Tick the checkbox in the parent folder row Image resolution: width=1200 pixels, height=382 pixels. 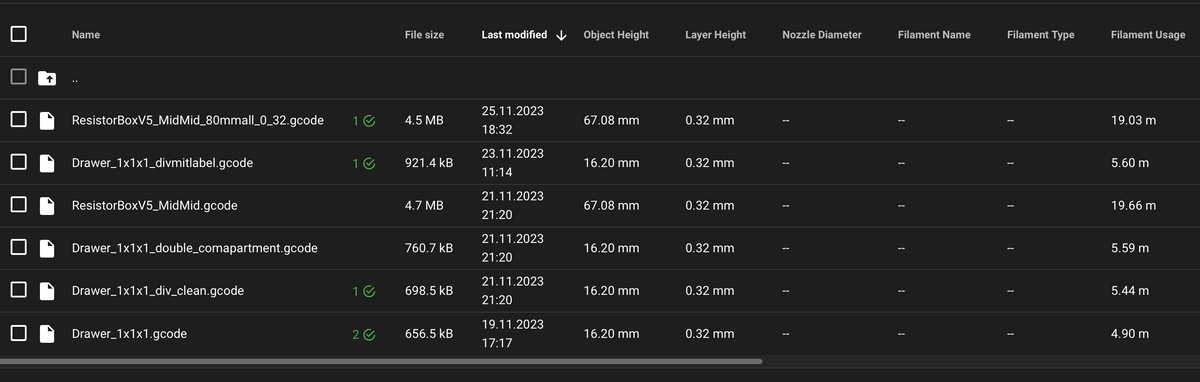click(18, 77)
